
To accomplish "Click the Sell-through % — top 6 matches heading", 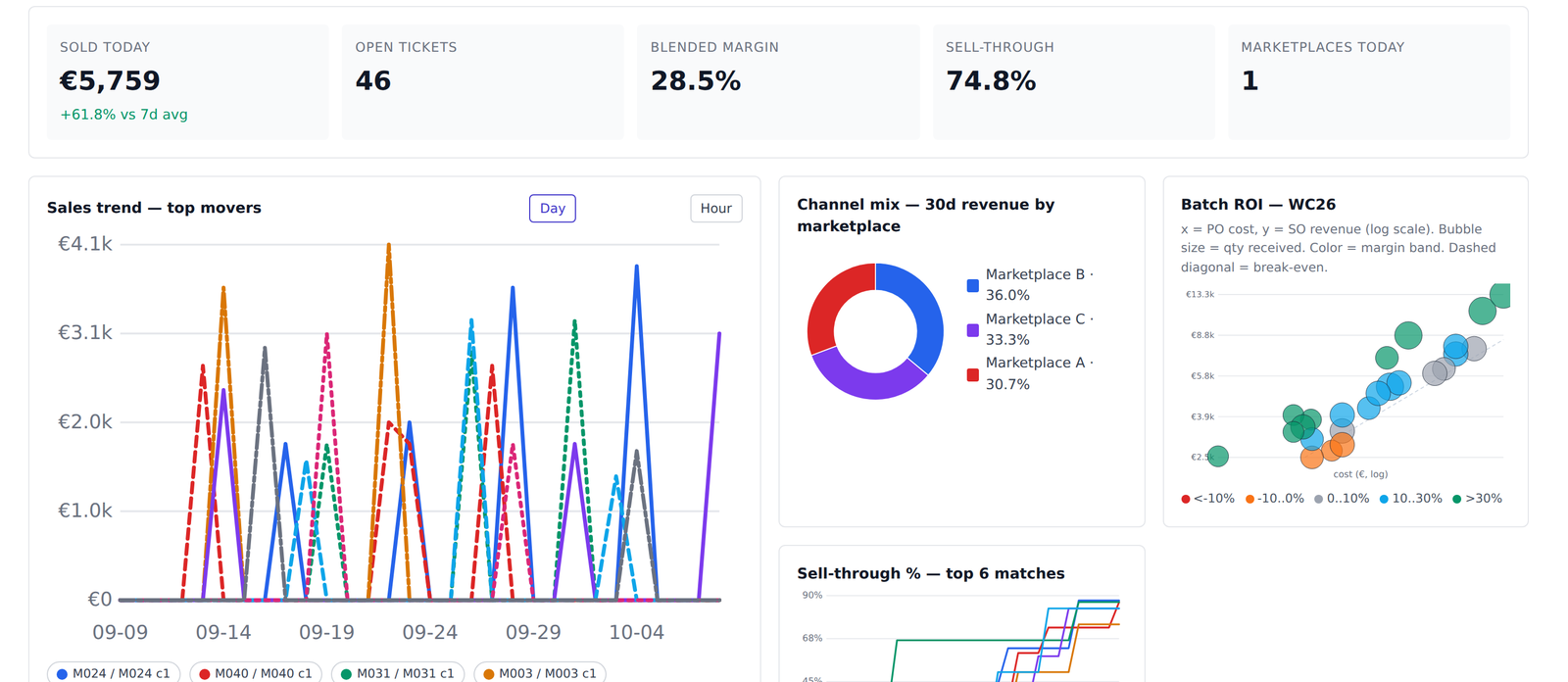I will [931, 574].
